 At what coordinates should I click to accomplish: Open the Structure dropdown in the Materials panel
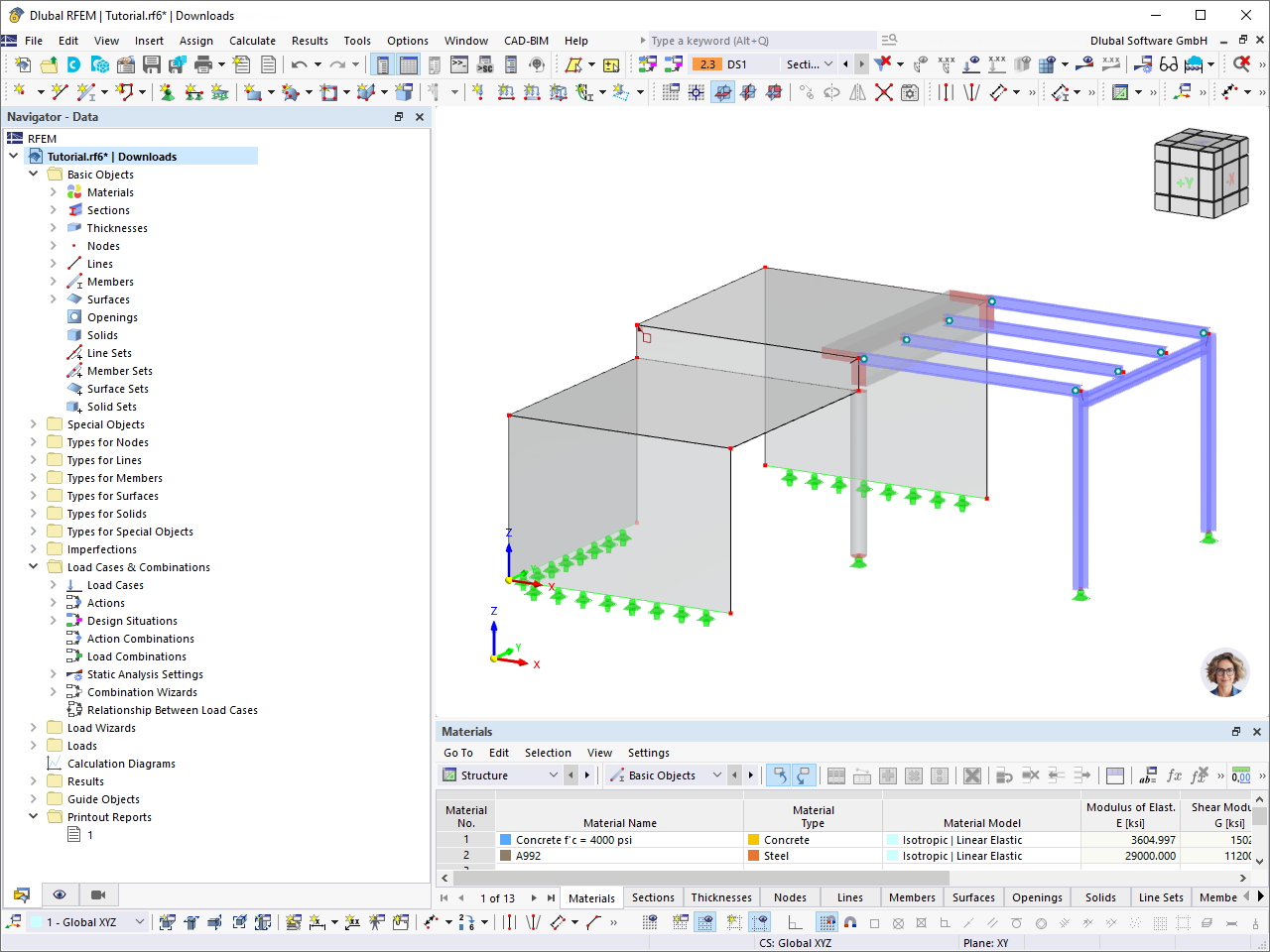[556, 774]
